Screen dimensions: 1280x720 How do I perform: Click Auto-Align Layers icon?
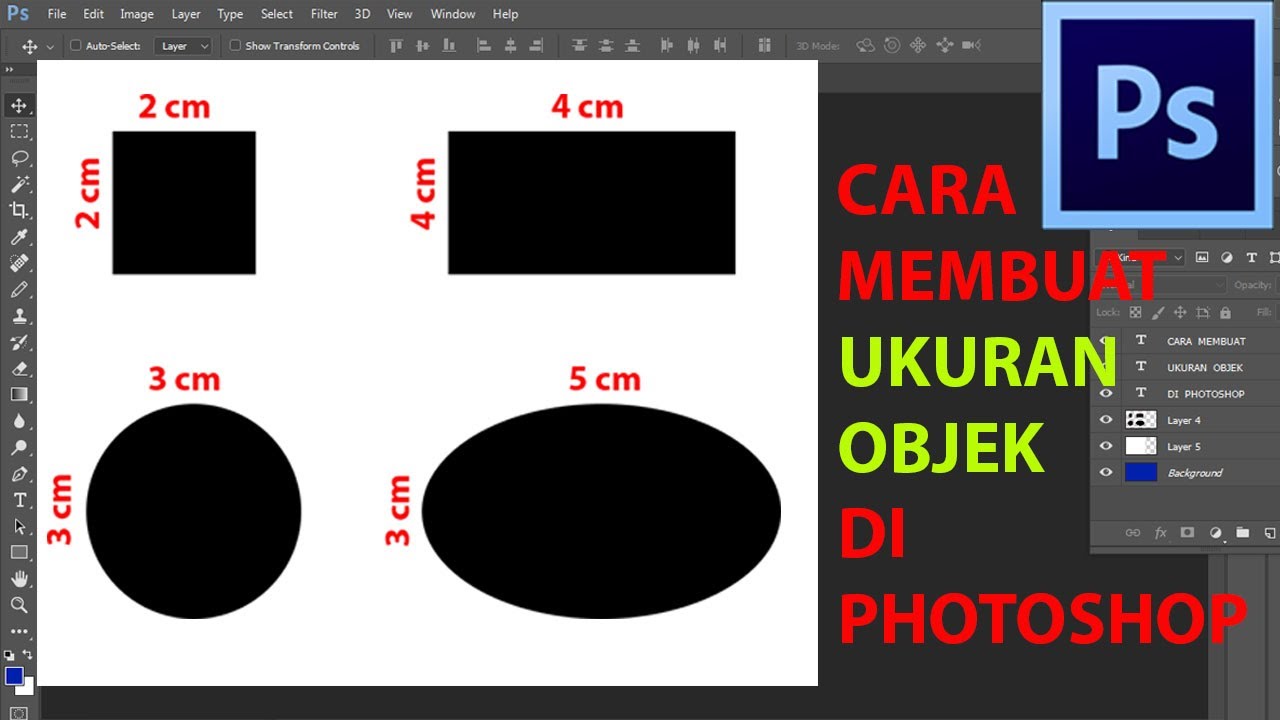[765, 45]
